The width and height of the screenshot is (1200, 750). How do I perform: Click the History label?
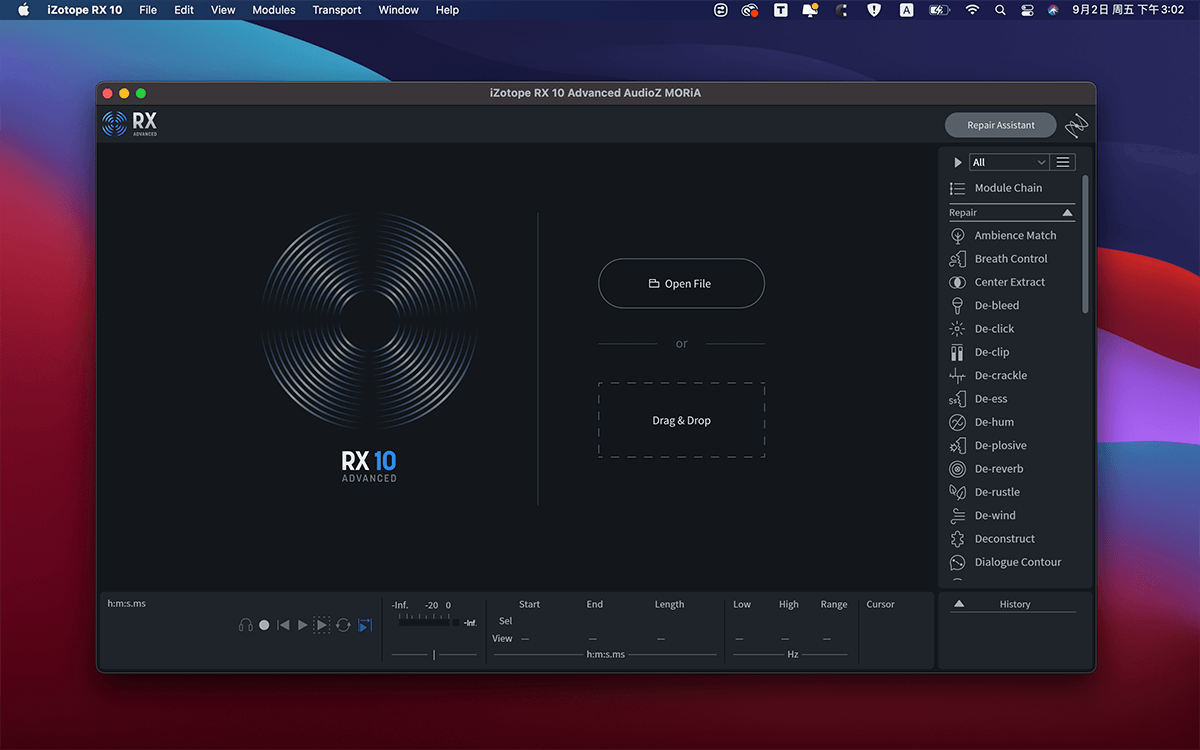click(x=1014, y=604)
